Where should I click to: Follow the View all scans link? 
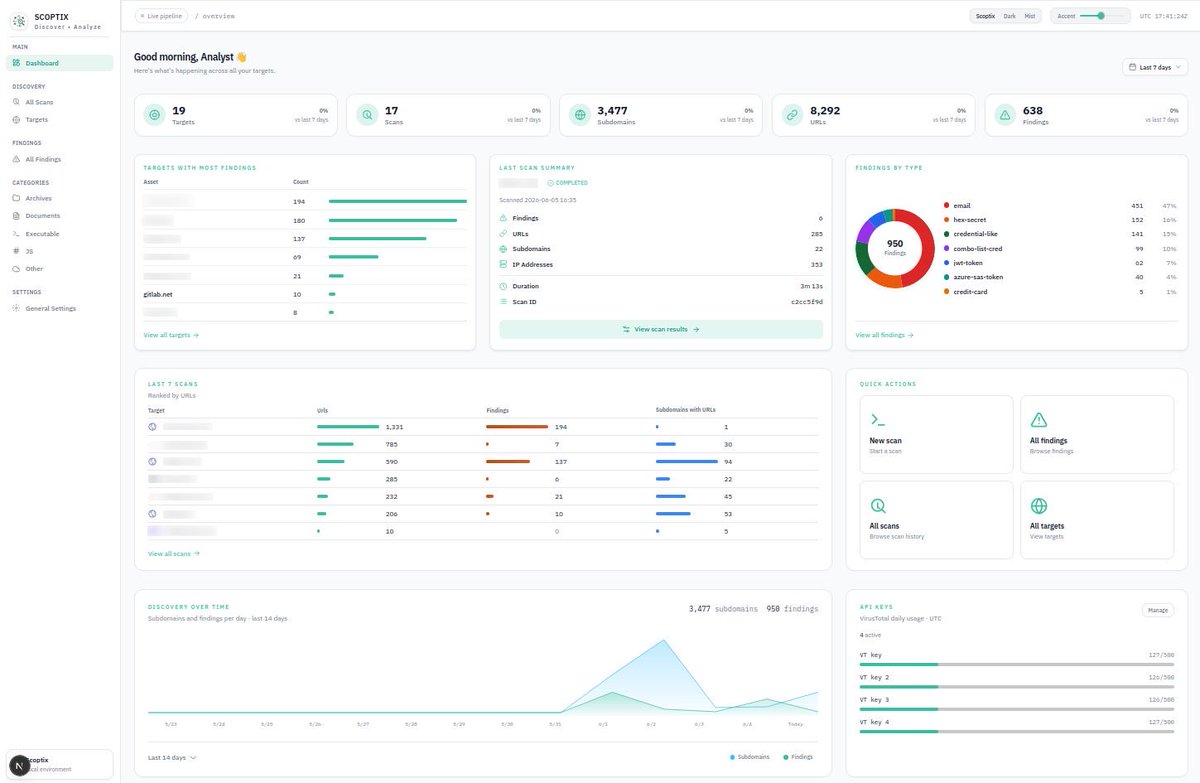click(174, 553)
